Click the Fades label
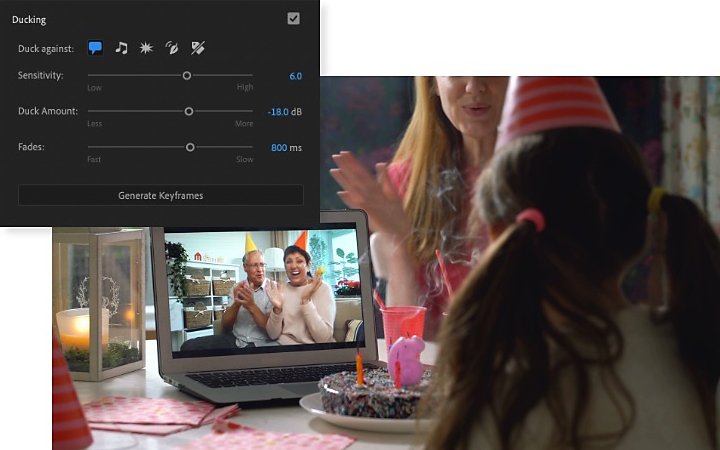The width and height of the screenshot is (720, 450). (31, 147)
